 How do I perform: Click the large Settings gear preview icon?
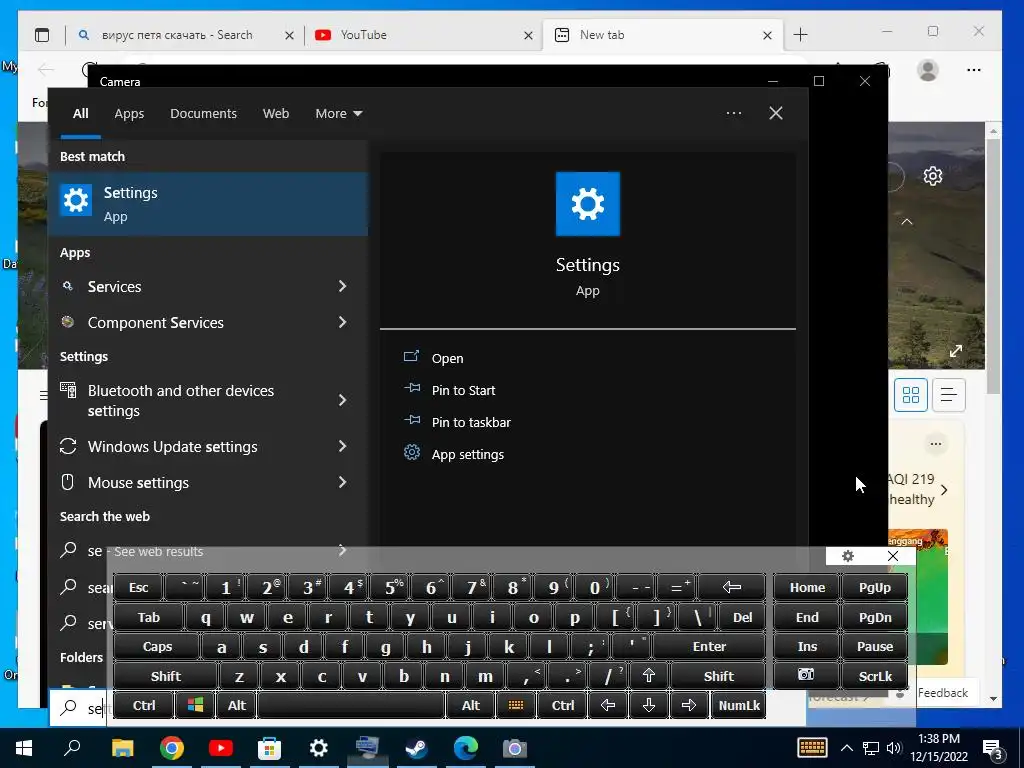587,204
